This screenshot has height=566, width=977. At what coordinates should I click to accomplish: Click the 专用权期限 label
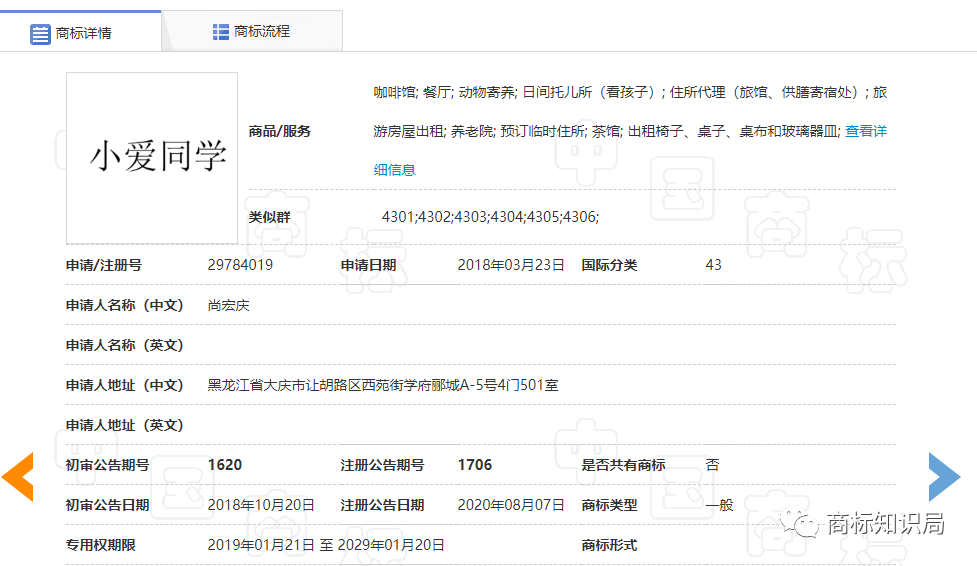point(100,545)
